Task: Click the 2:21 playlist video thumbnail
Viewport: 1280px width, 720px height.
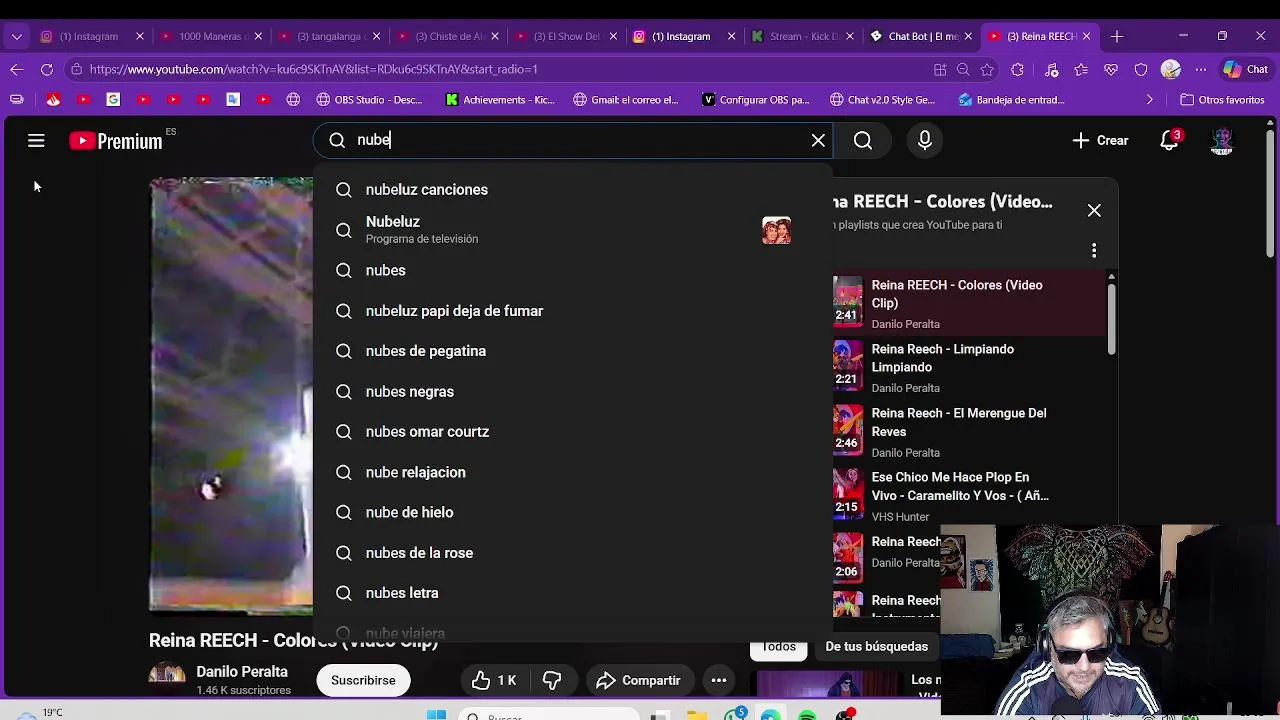Action: (848, 365)
